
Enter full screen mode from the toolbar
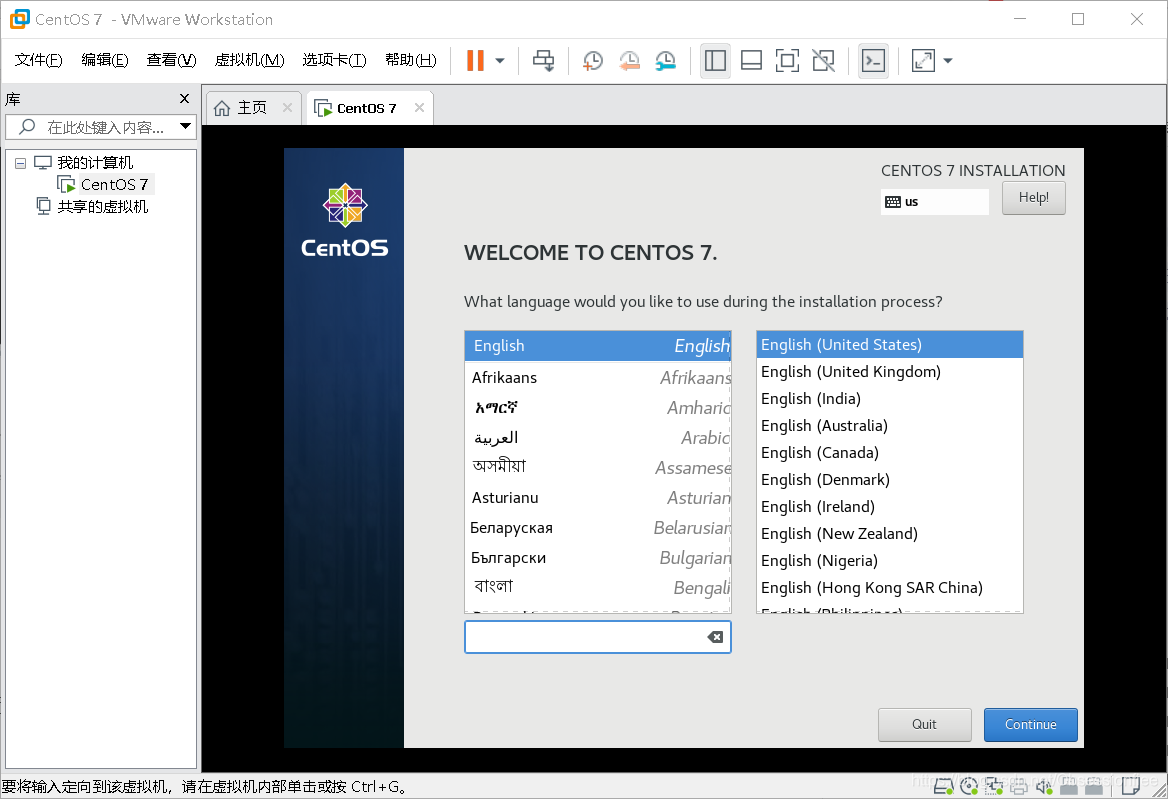(x=787, y=60)
